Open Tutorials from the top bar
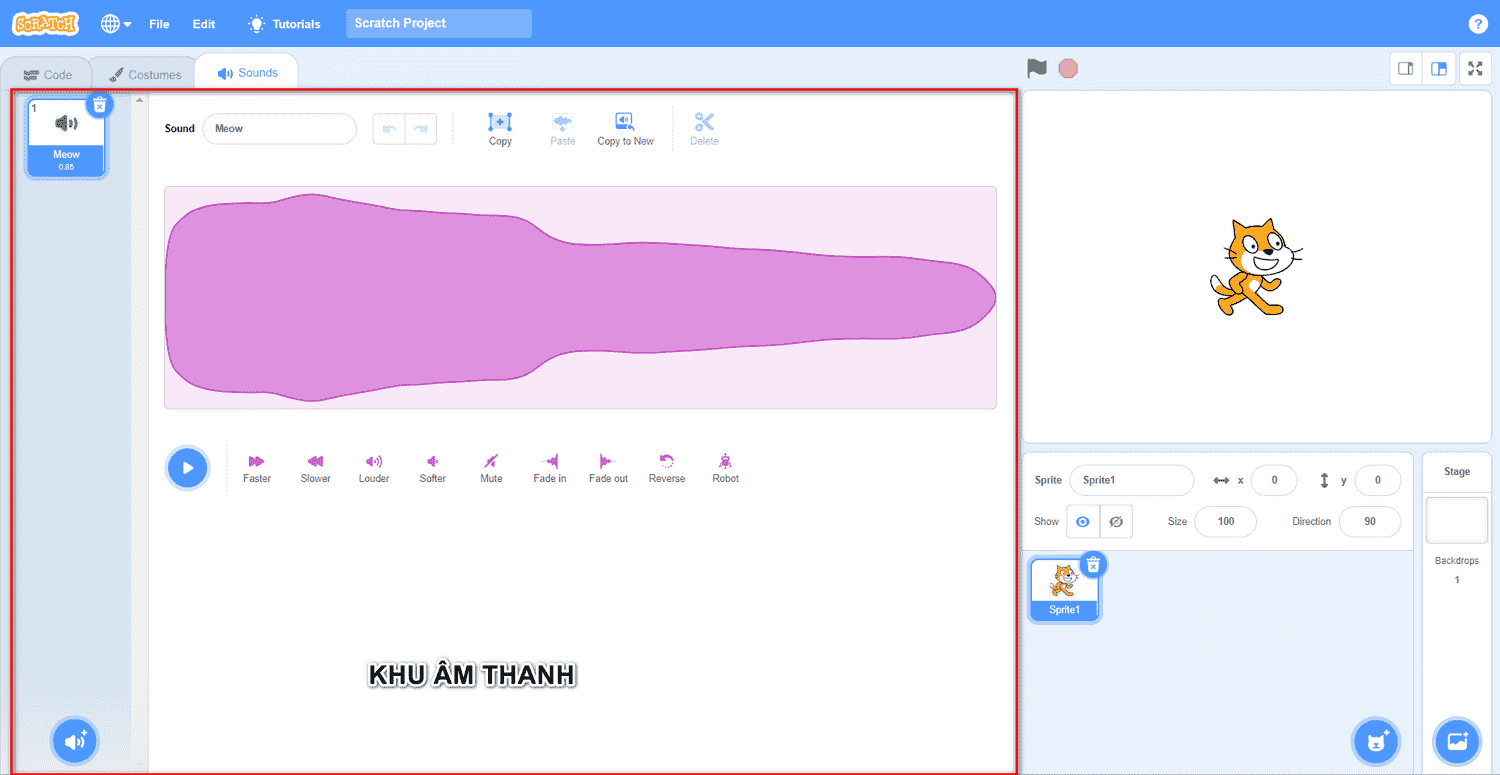This screenshot has height=775, width=1500. click(285, 24)
